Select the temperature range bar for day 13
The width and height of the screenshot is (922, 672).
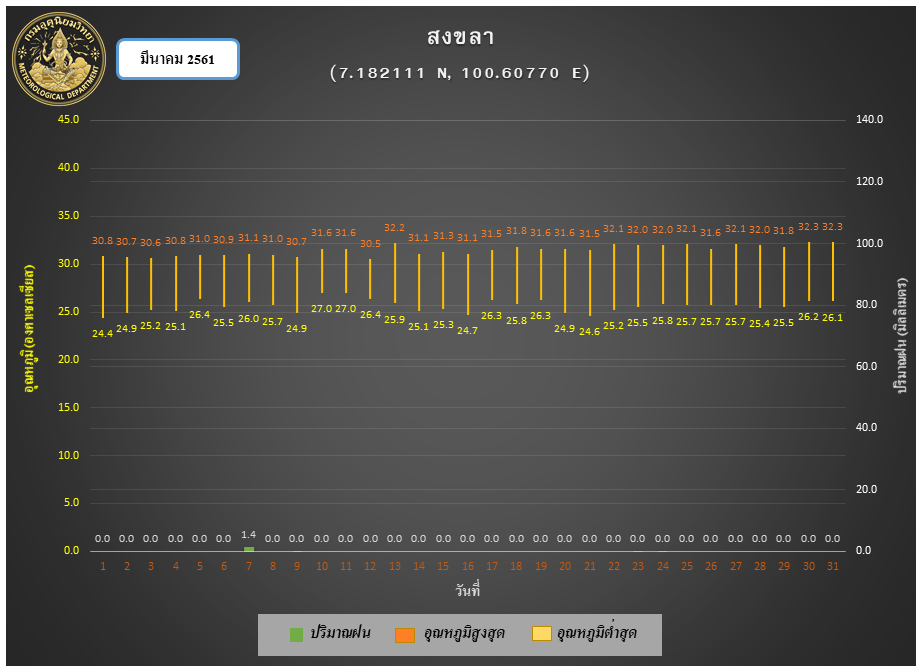coord(395,273)
